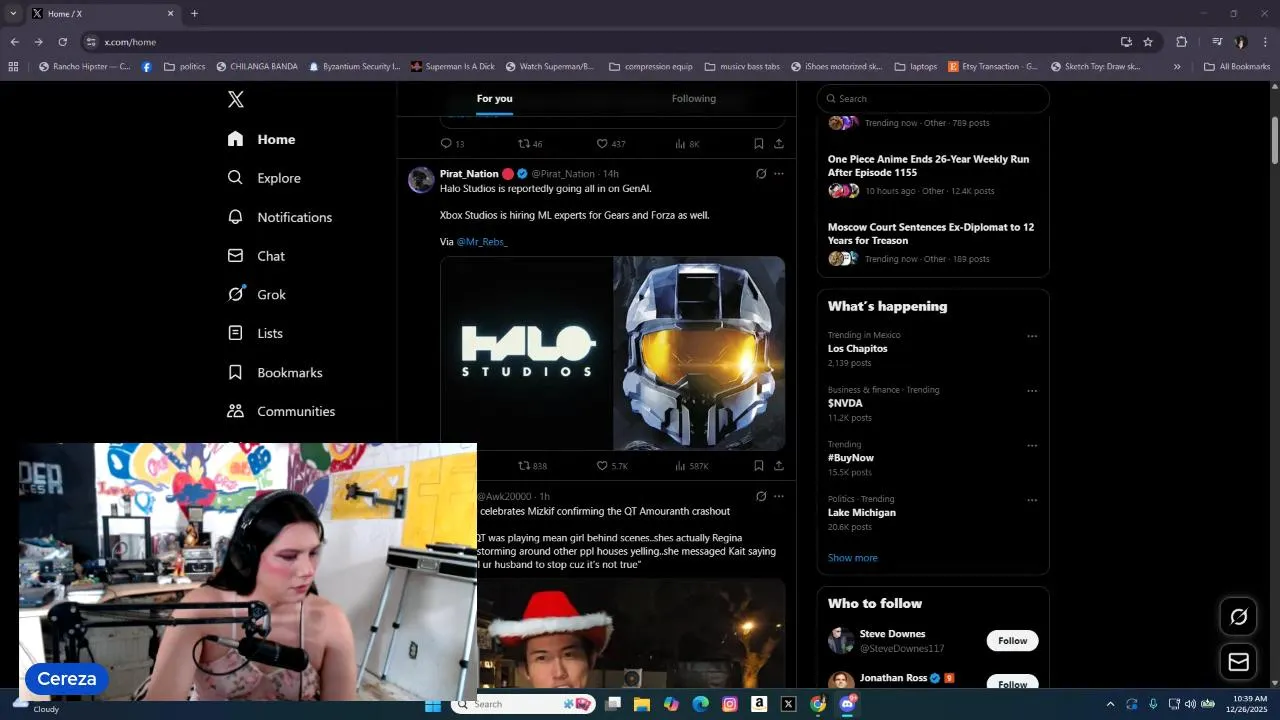Open the All Bookmarks folder
This screenshot has width=1280, height=720.
click(1237, 67)
